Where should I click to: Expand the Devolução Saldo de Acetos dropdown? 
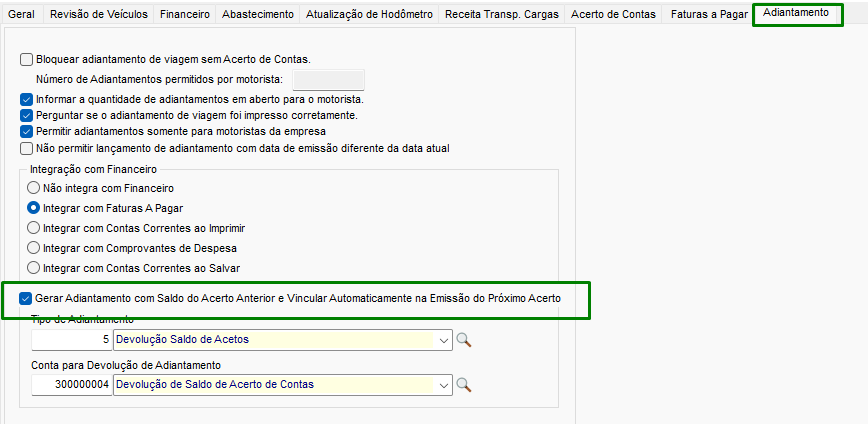[444, 340]
